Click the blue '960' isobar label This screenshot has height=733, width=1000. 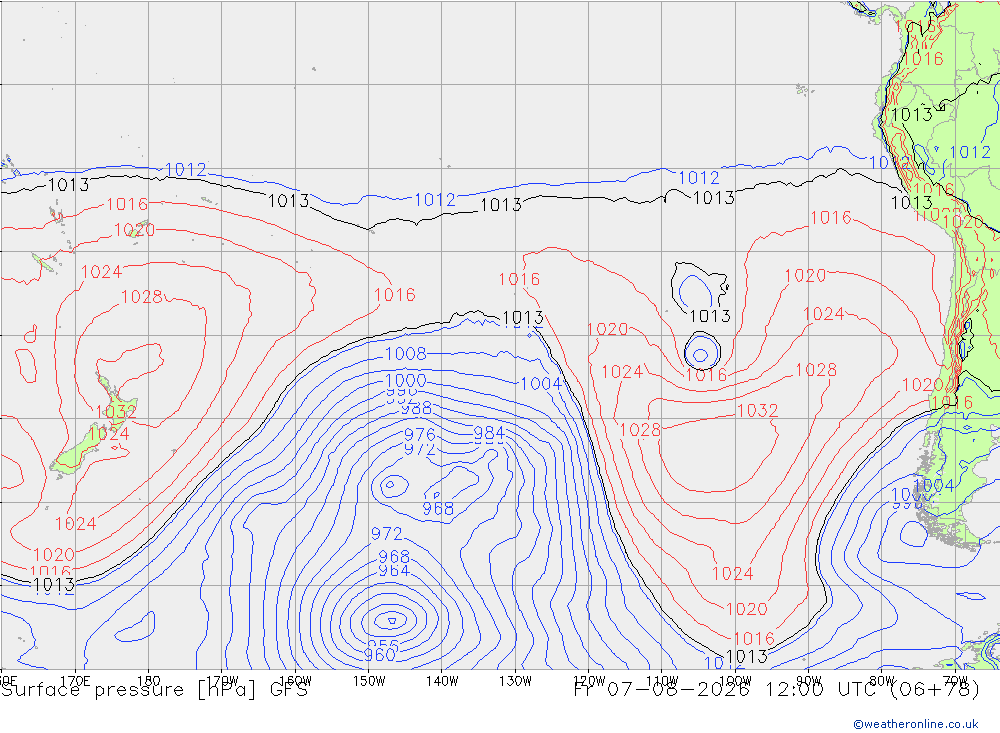[x=379, y=655]
